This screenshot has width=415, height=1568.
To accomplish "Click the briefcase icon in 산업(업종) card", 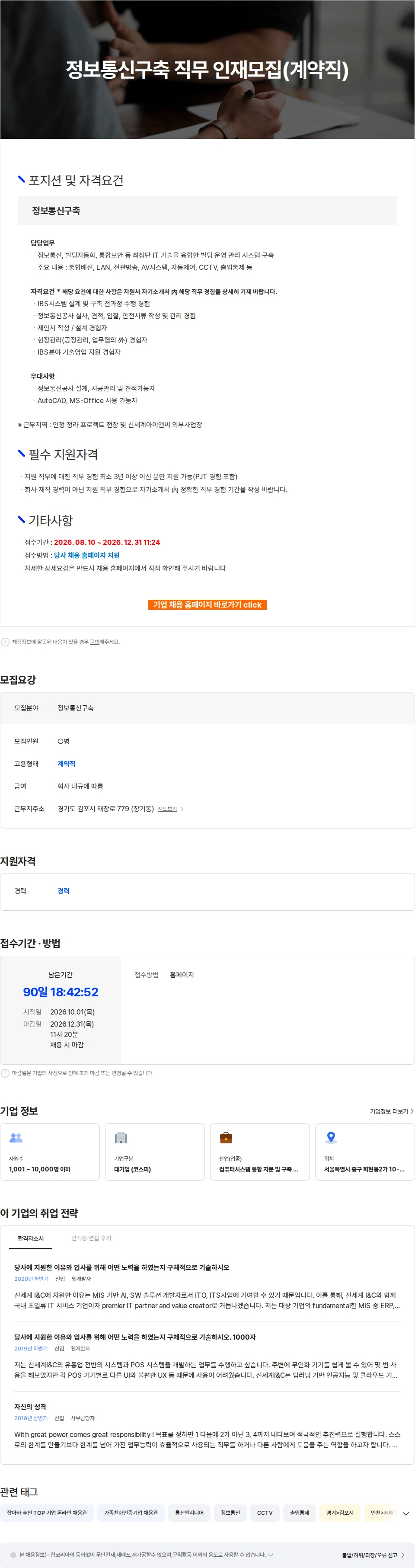I will click(x=226, y=1137).
